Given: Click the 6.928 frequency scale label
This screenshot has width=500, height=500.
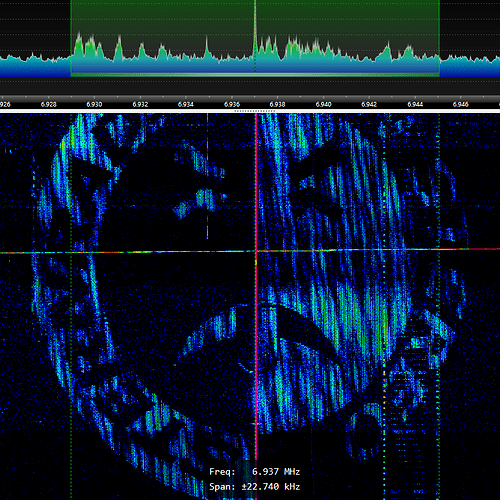Looking at the screenshot, I should pyautogui.click(x=48, y=104).
